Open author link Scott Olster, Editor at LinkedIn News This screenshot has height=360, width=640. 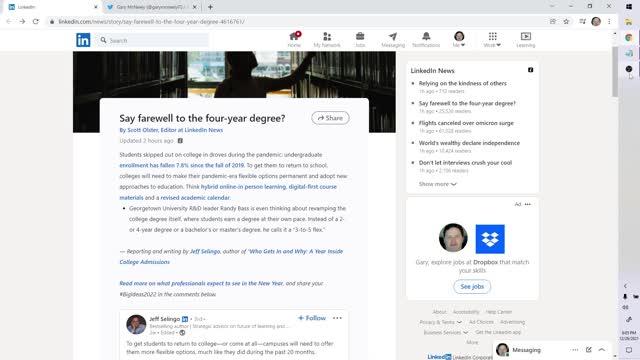pos(171,130)
